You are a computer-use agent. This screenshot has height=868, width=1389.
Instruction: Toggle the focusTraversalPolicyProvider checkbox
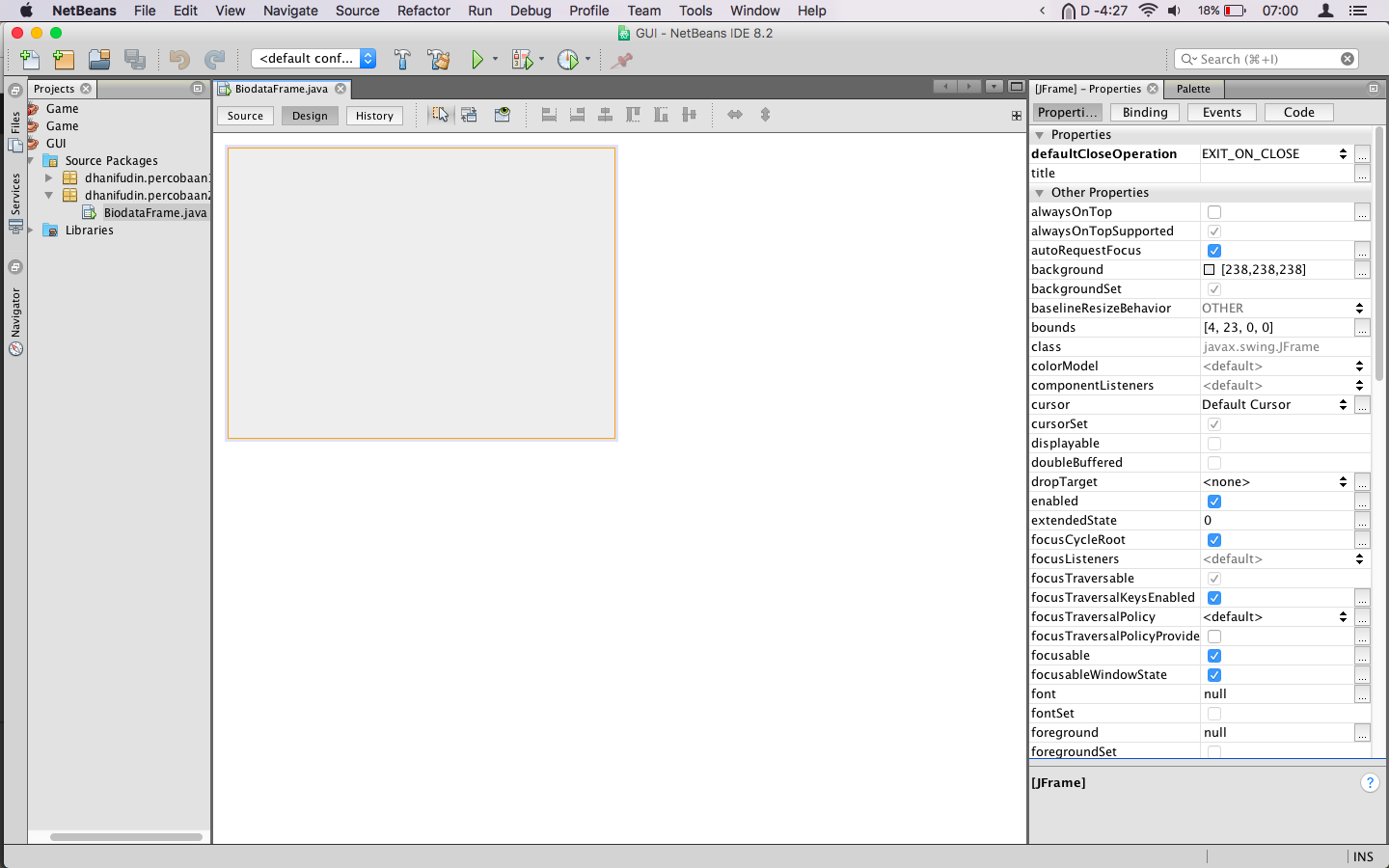click(x=1214, y=637)
